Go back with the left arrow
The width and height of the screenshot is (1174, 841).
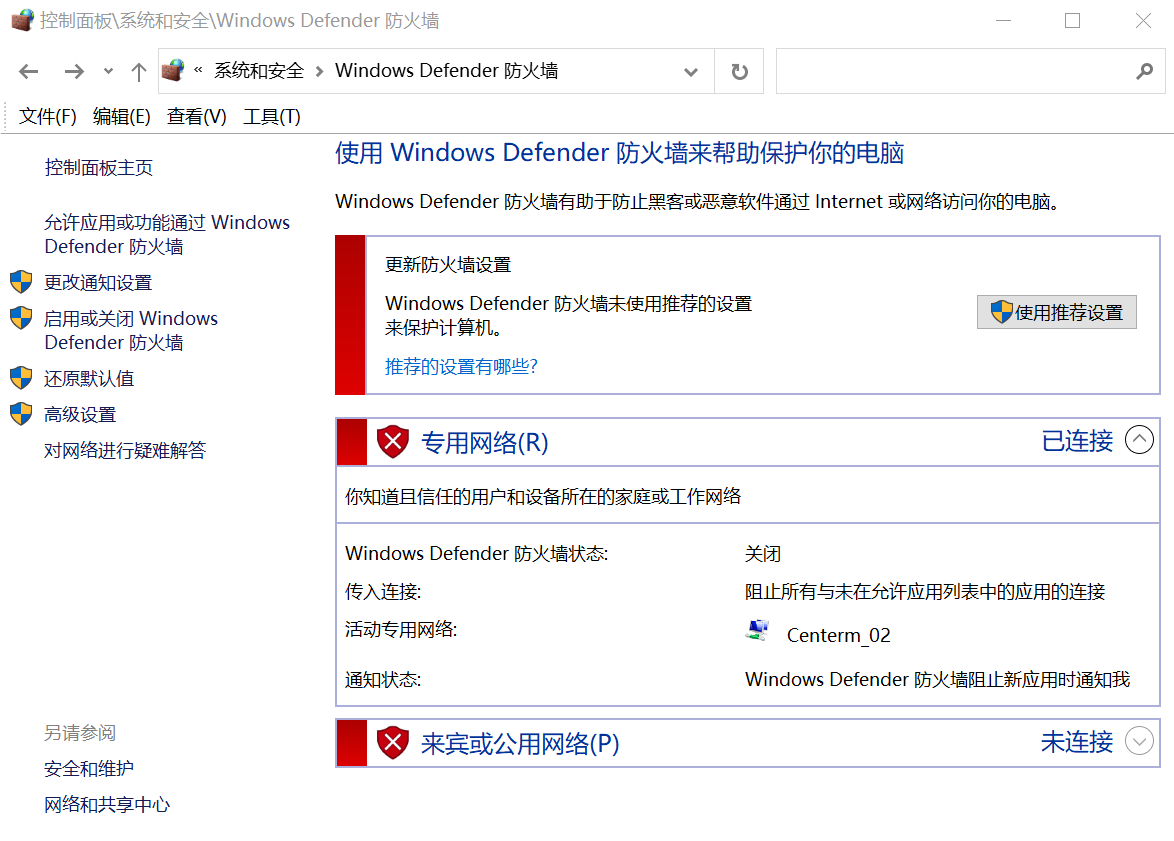click(x=28, y=71)
